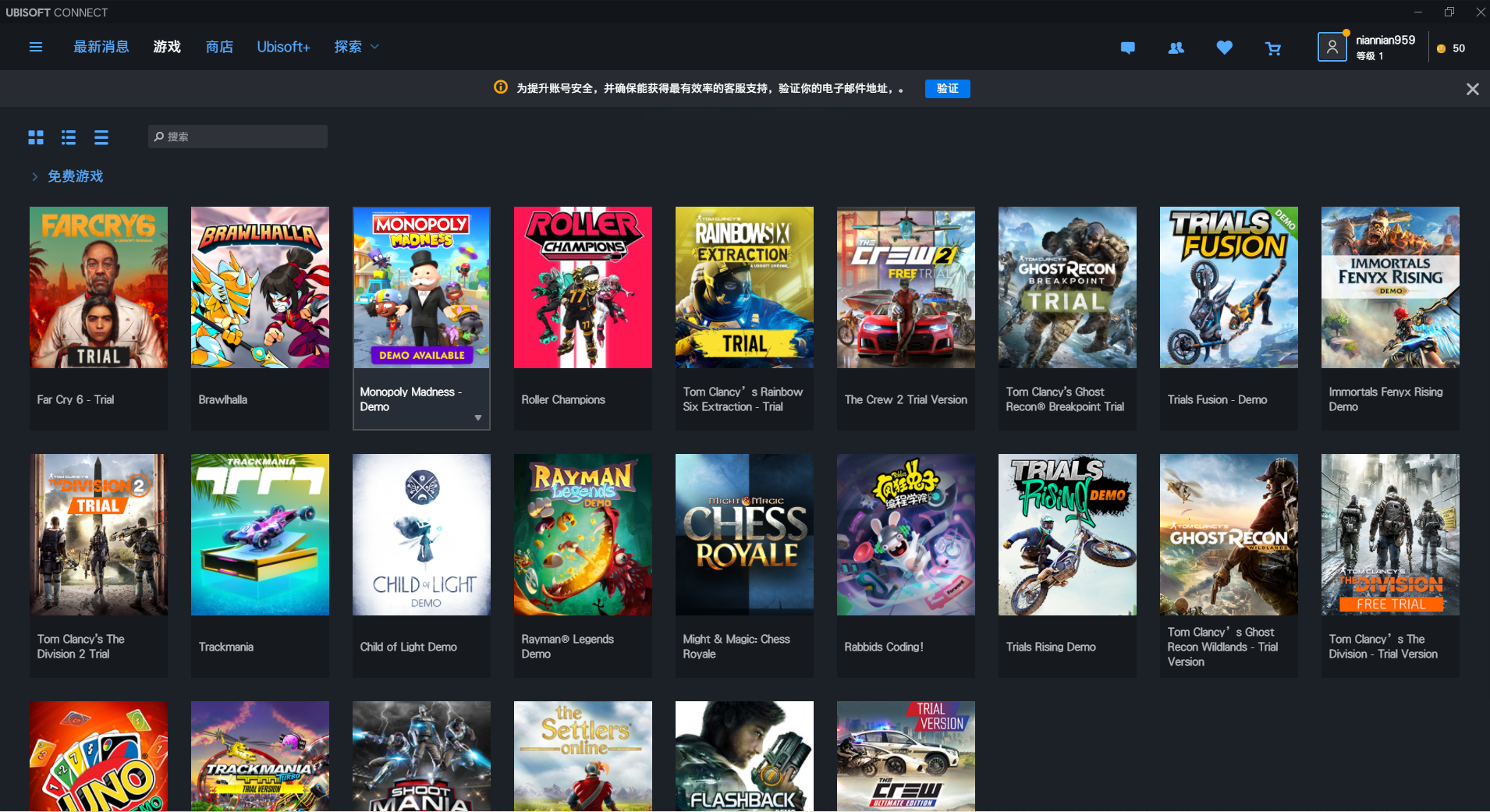Image resolution: width=1490 pixels, height=812 pixels.
Task: Open Brawlhalla game cover
Action: pos(260,287)
